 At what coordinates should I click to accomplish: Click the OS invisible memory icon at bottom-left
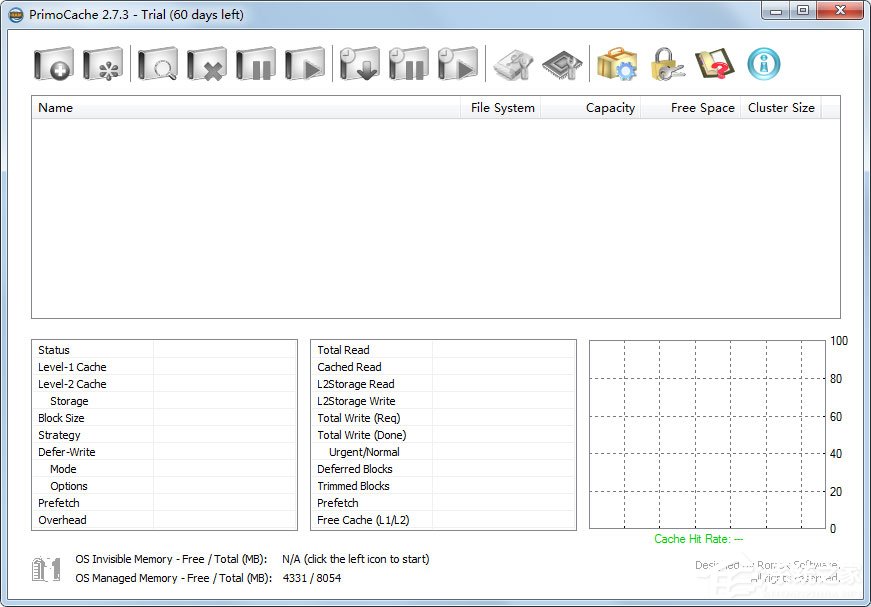[x=46, y=569]
